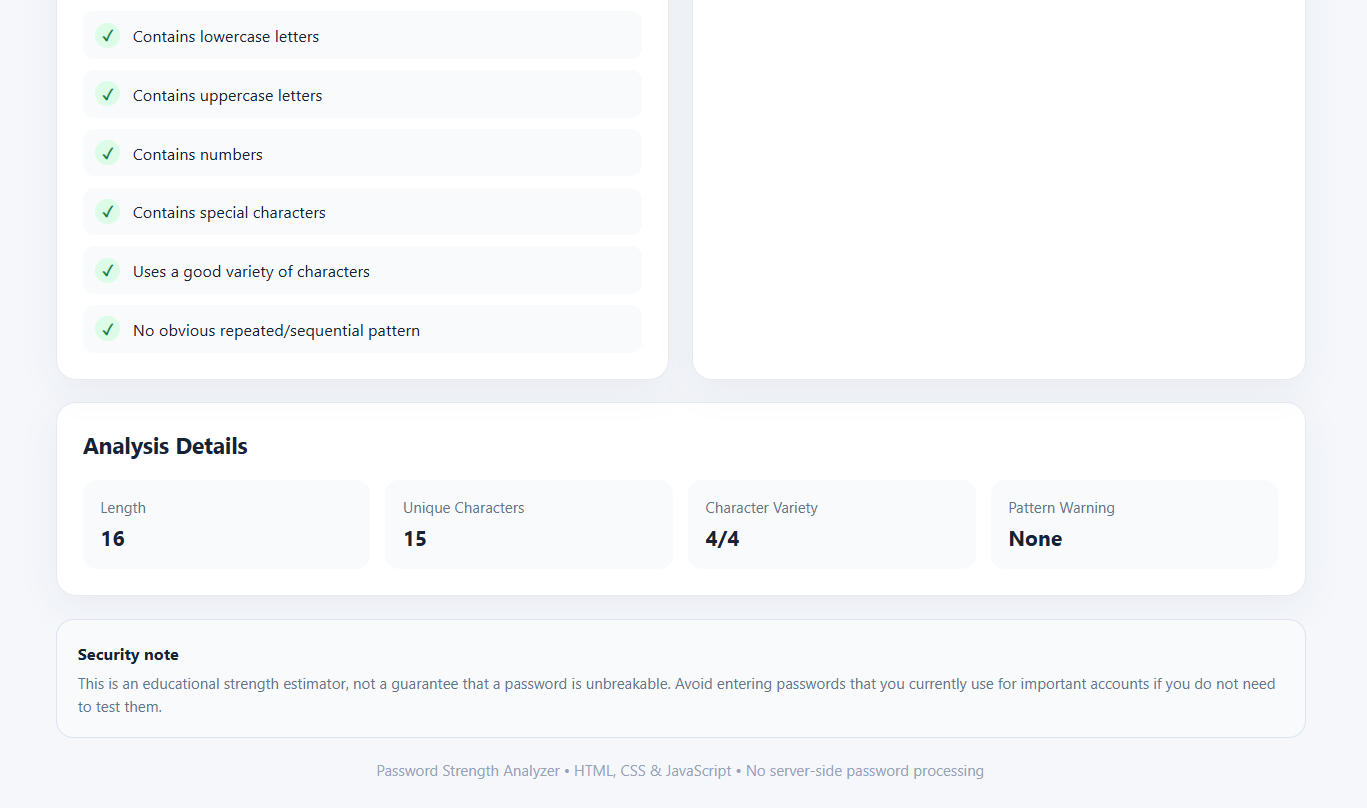Viewport: 1367px width, 808px height.
Task: Select 'No obvious repeated/sequential pattern' text
Action: click(x=276, y=331)
